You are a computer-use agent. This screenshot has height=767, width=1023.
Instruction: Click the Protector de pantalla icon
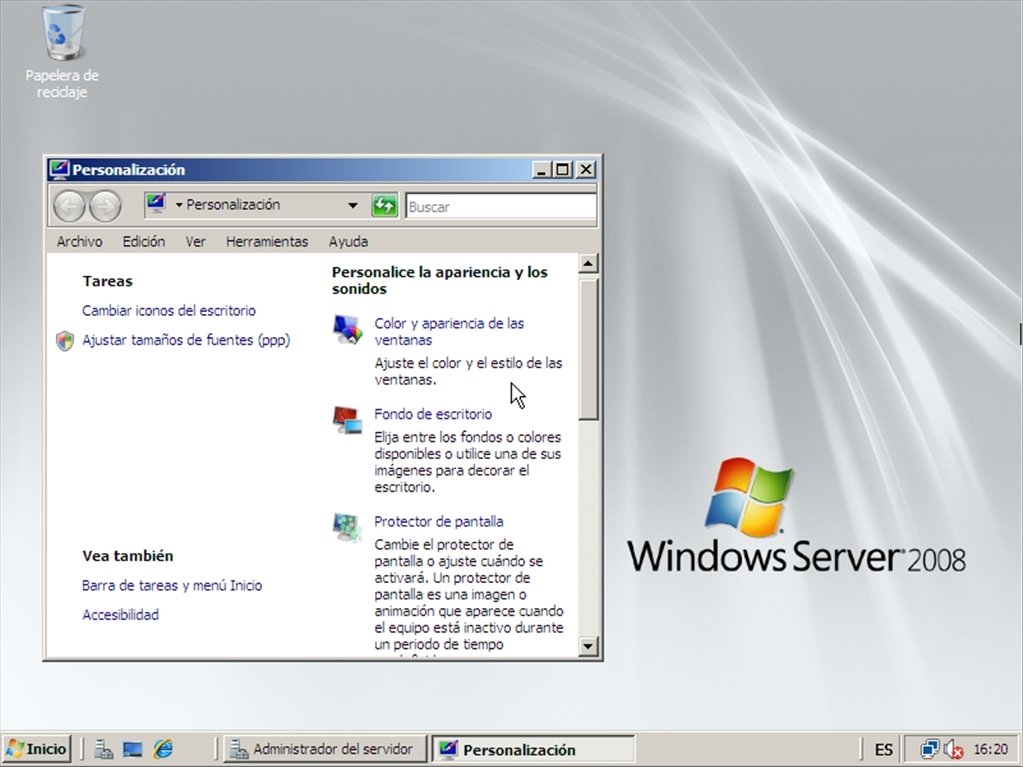click(347, 527)
